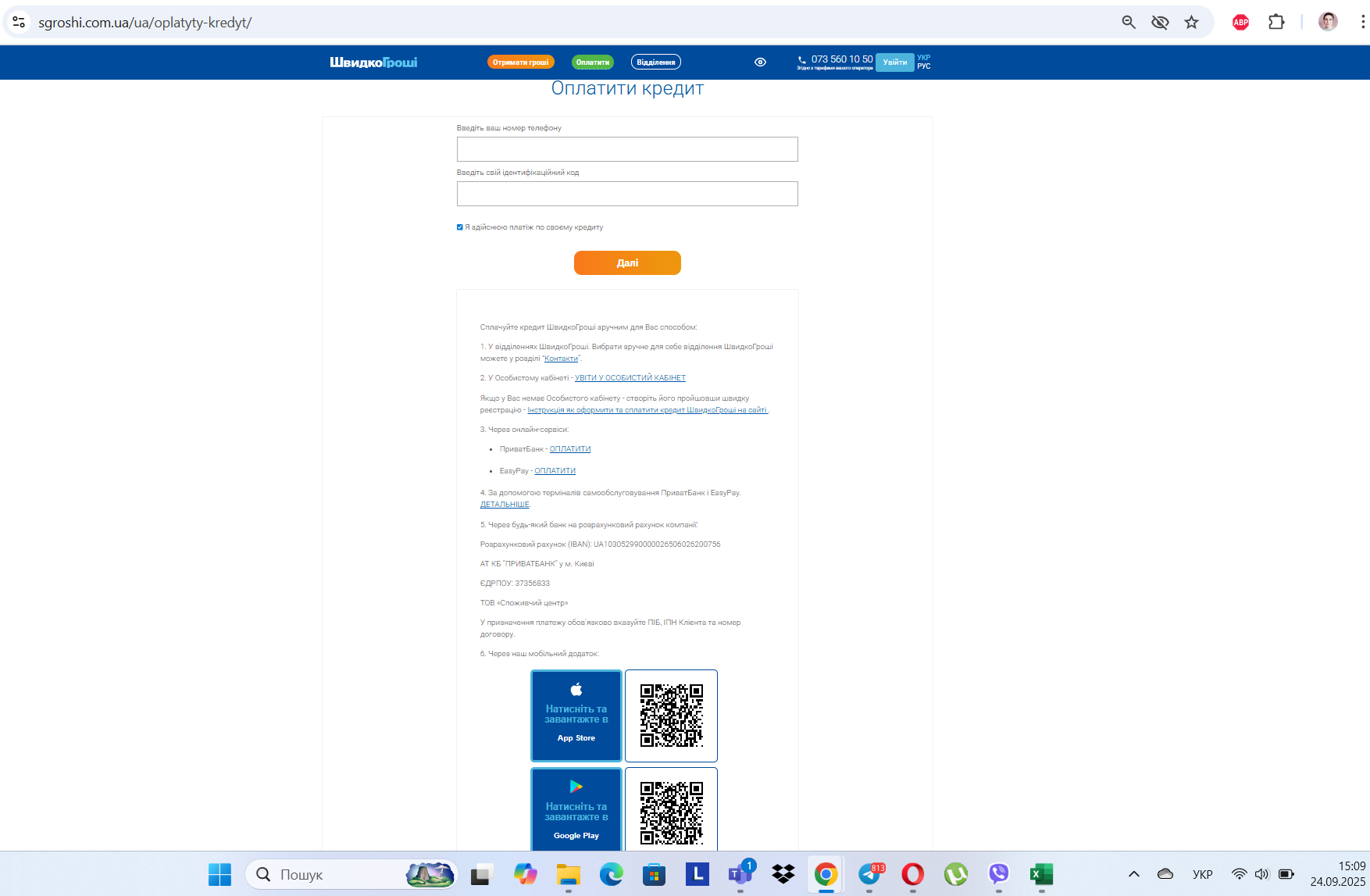This screenshot has width=1370, height=896.
Task: Switch the УКР keyboard language indicator
Action: coord(1203,874)
